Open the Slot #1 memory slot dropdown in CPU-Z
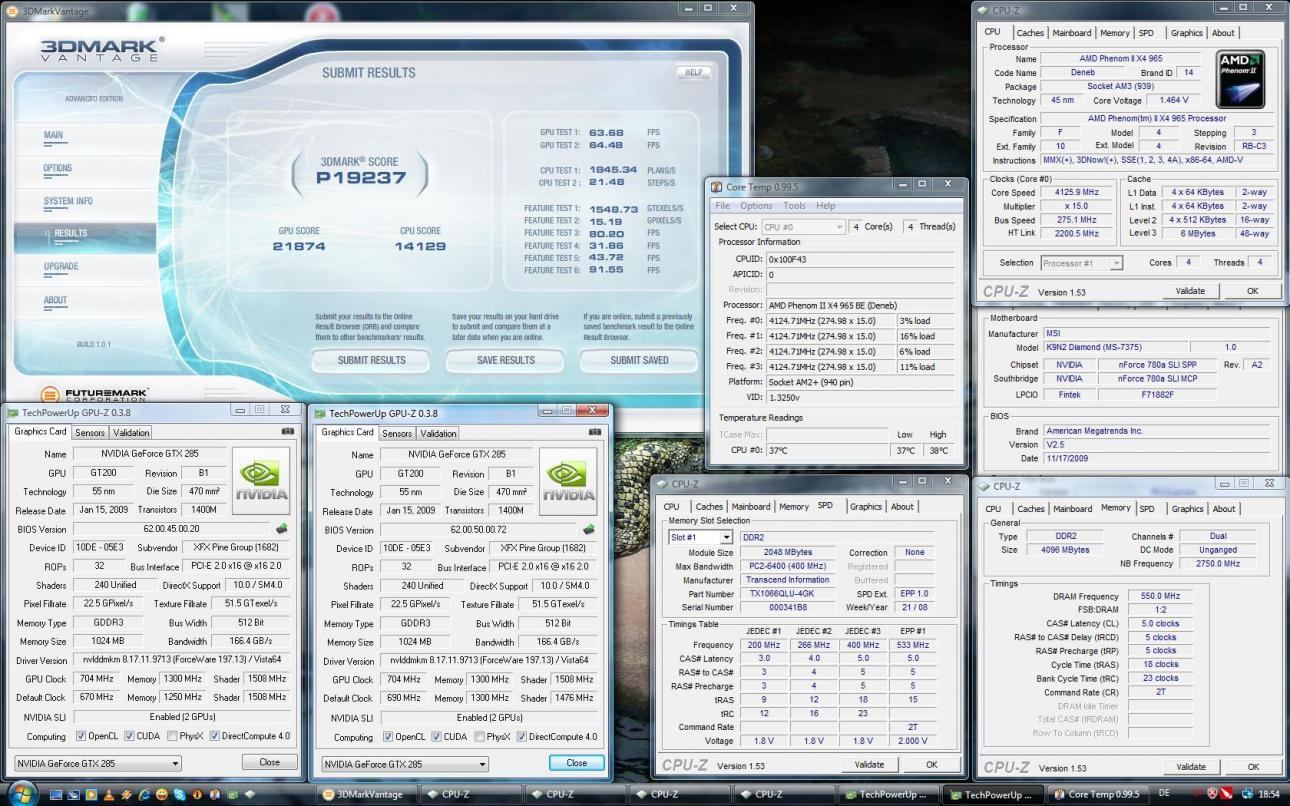Screen dimensions: 1290x806 click(x=701, y=537)
